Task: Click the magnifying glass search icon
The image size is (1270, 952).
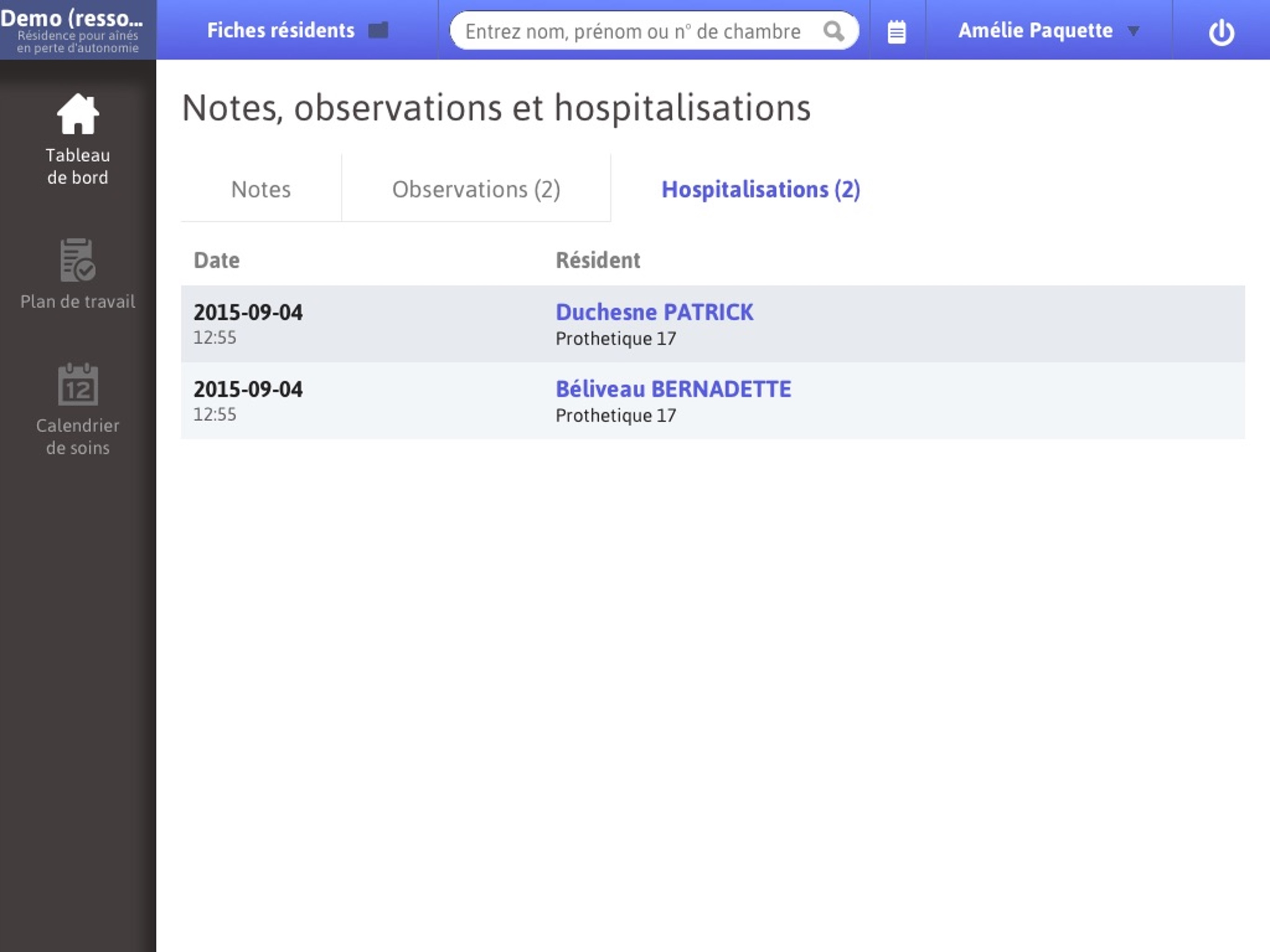Action: coord(833,31)
